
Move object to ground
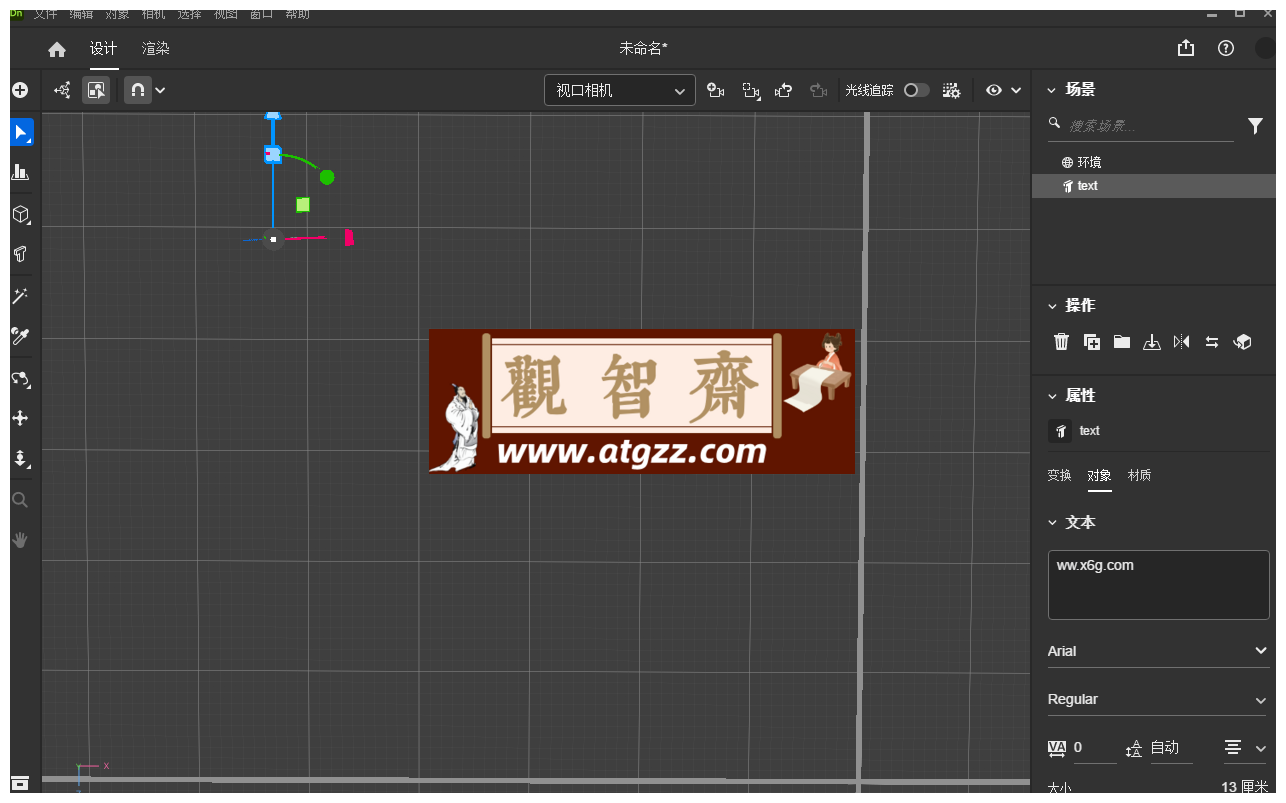(x=1152, y=342)
